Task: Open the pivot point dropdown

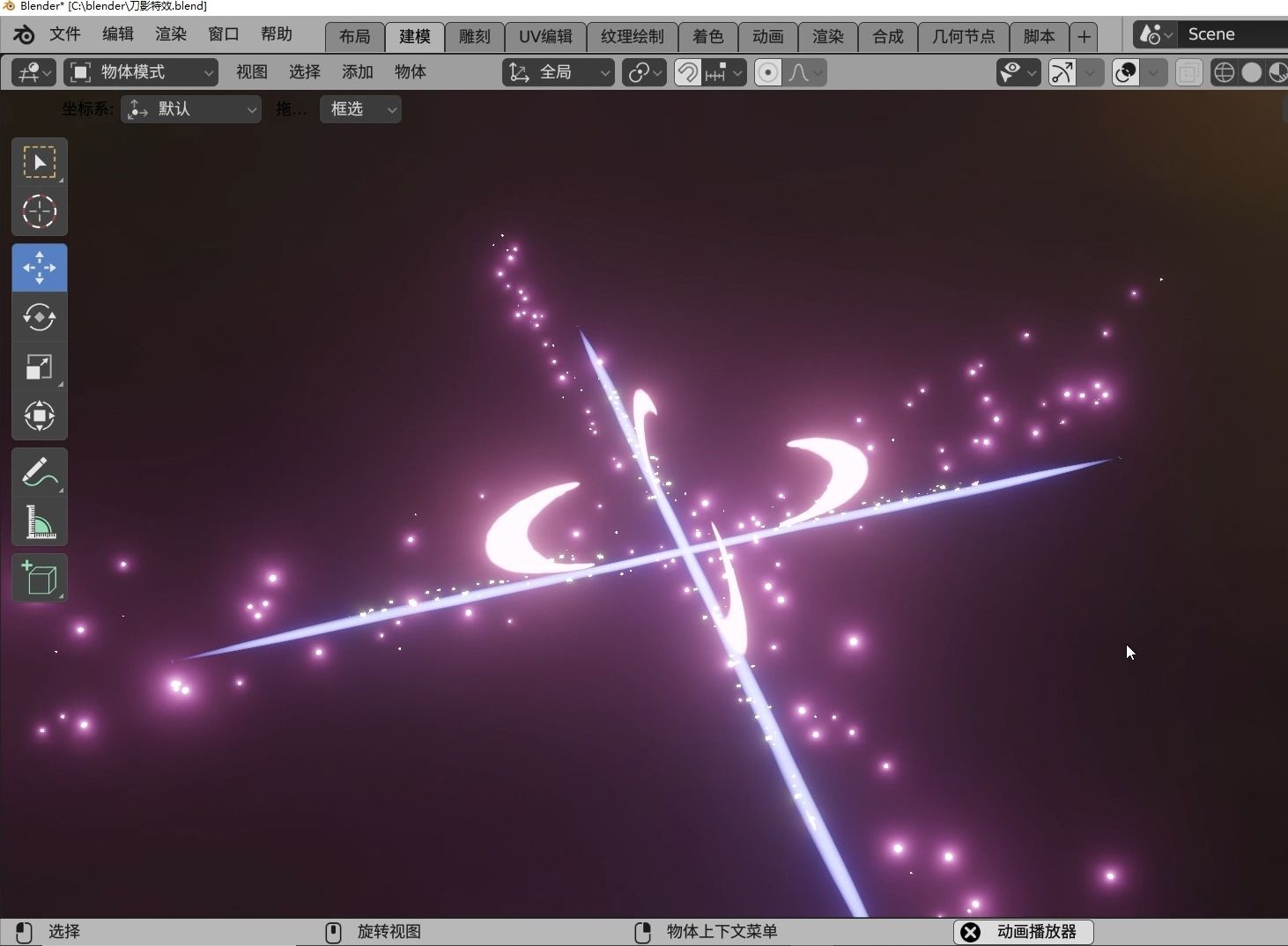Action: (643, 72)
